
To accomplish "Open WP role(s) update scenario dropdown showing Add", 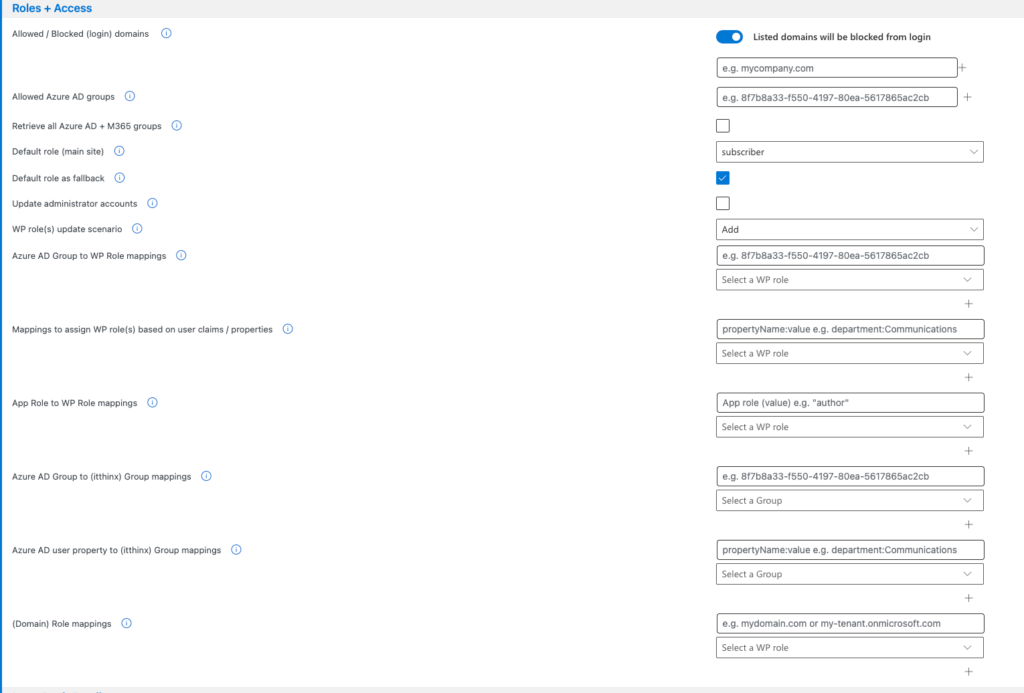I will coord(850,229).
